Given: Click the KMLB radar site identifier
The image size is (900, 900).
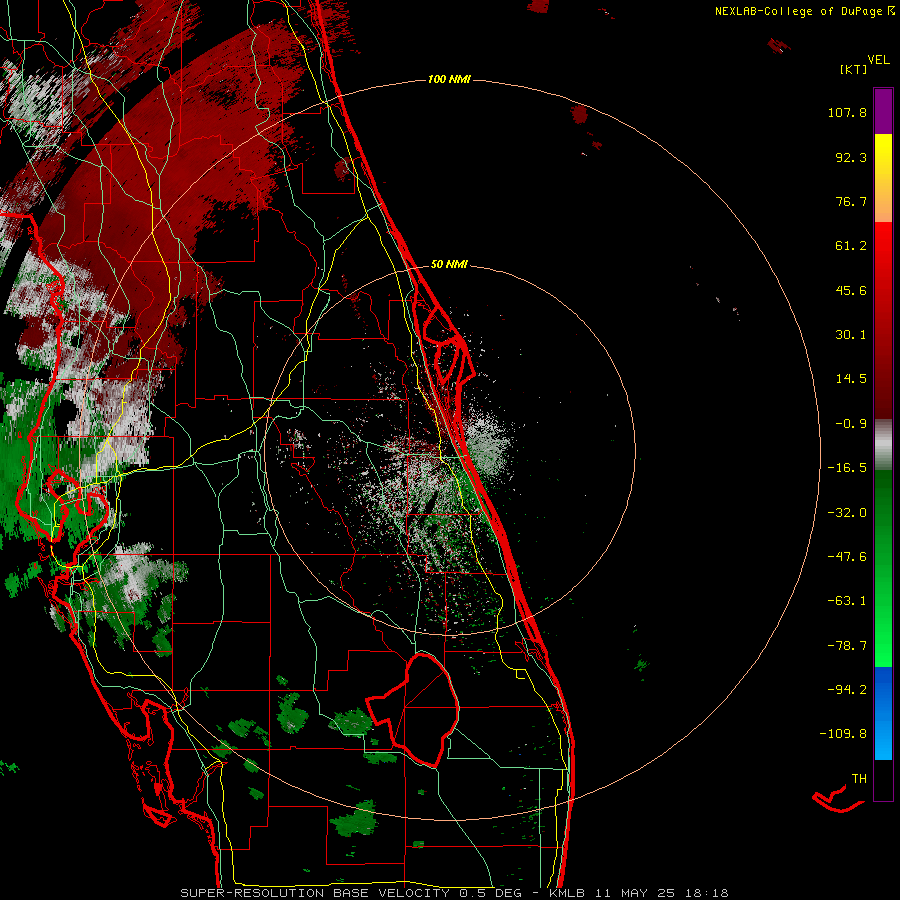Looking at the screenshot, I should [567, 893].
